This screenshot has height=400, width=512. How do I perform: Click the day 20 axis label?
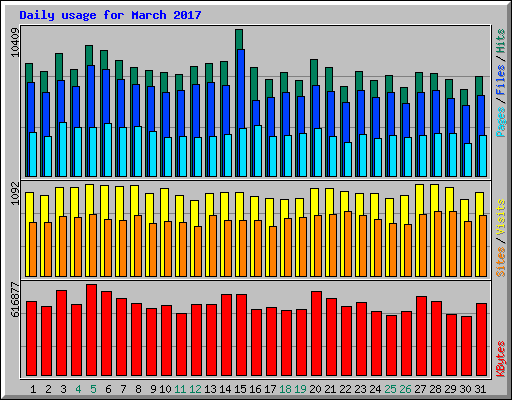click(x=315, y=389)
